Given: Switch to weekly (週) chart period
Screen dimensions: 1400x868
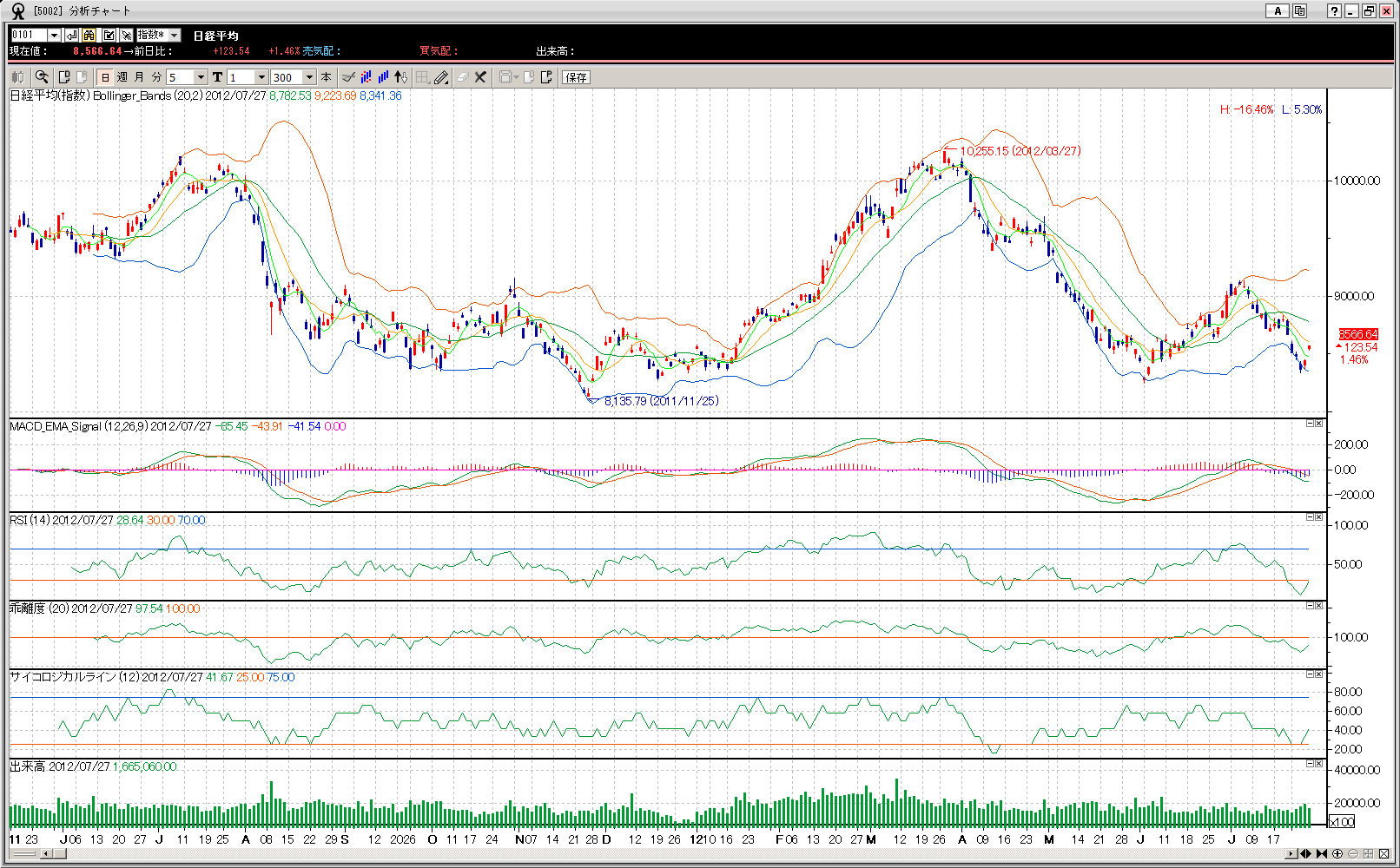Looking at the screenshot, I should [x=122, y=77].
